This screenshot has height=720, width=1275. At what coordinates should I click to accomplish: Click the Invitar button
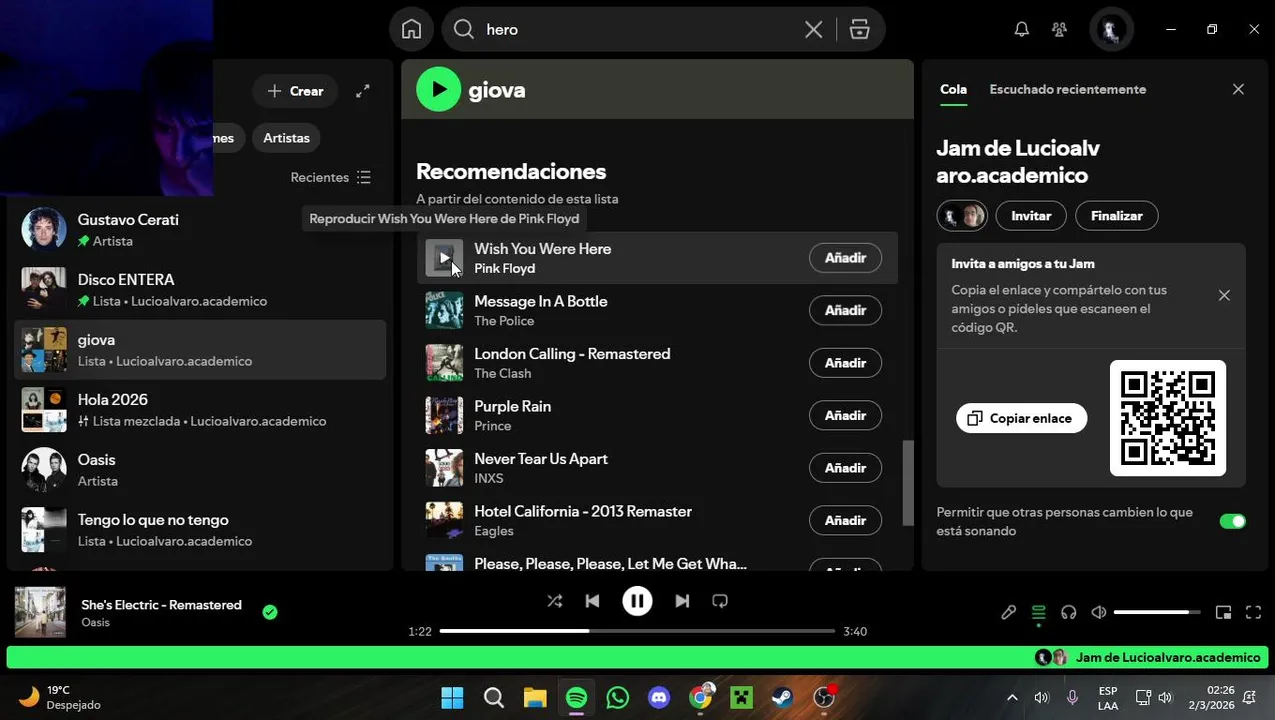click(x=1031, y=215)
